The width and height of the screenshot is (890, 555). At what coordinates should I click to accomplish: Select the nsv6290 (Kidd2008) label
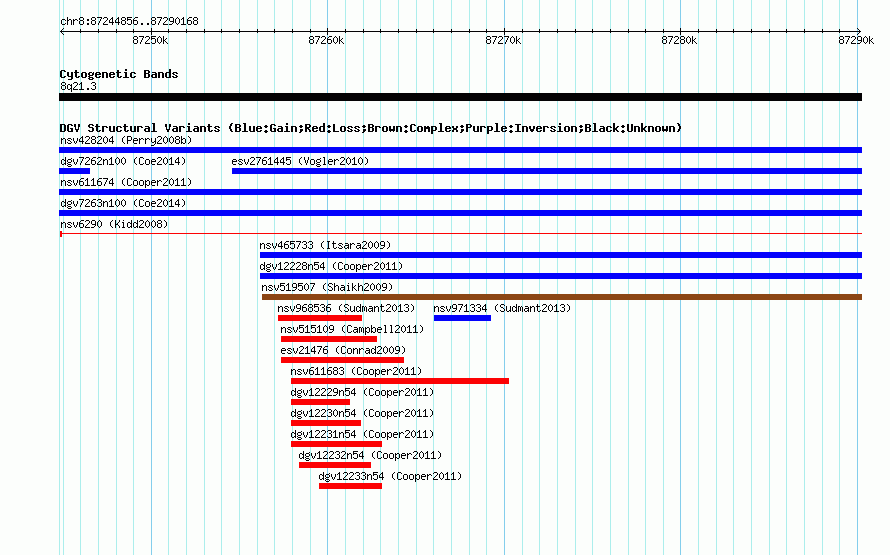[114, 224]
